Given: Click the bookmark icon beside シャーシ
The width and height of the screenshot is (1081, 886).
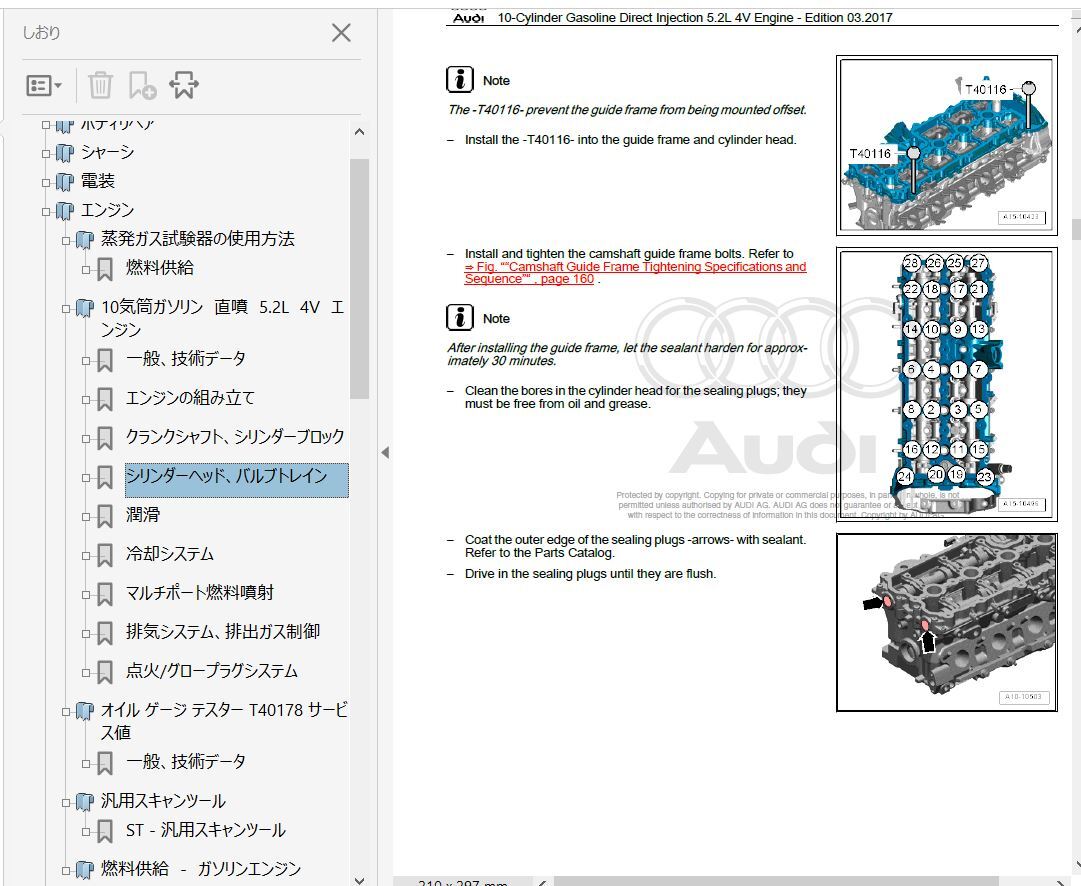Looking at the screenshot, I should (x=64, y=152).
